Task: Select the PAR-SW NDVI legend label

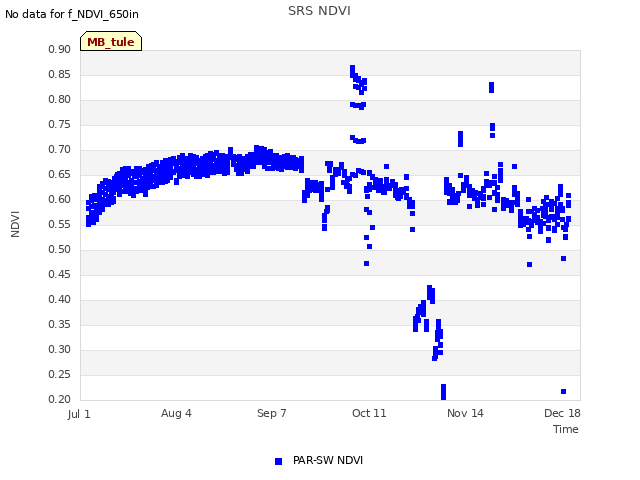Action: point(328,460)
